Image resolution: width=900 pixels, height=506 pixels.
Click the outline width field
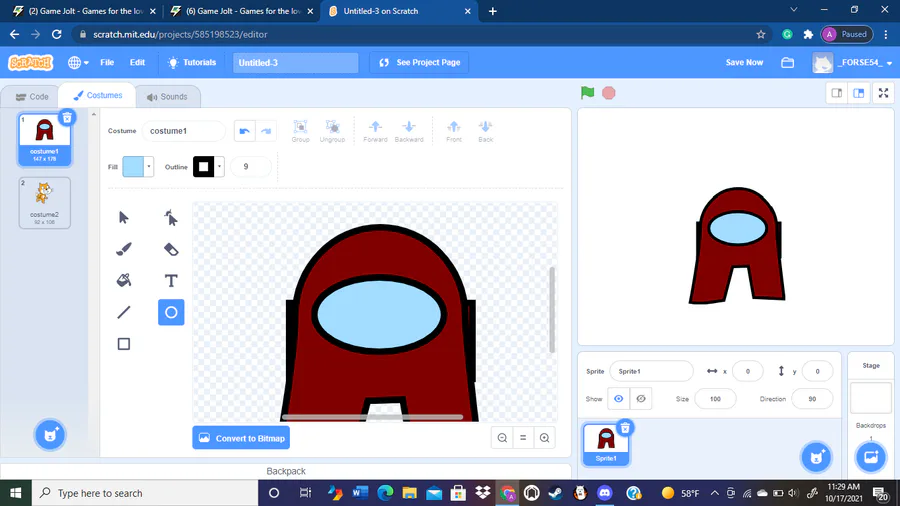(250, 167)
